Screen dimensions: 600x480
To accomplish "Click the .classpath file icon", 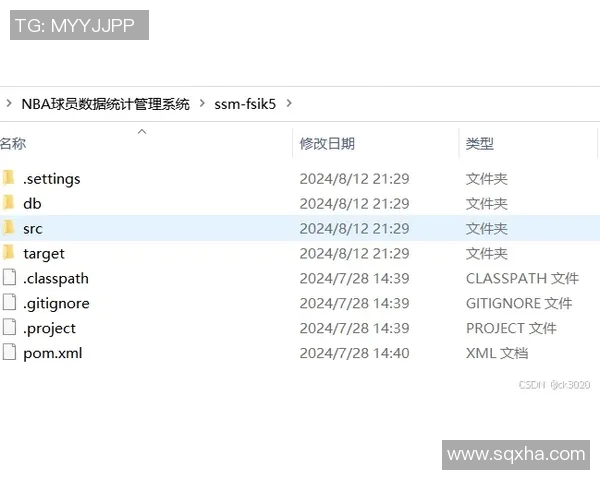I will (9, 278).
